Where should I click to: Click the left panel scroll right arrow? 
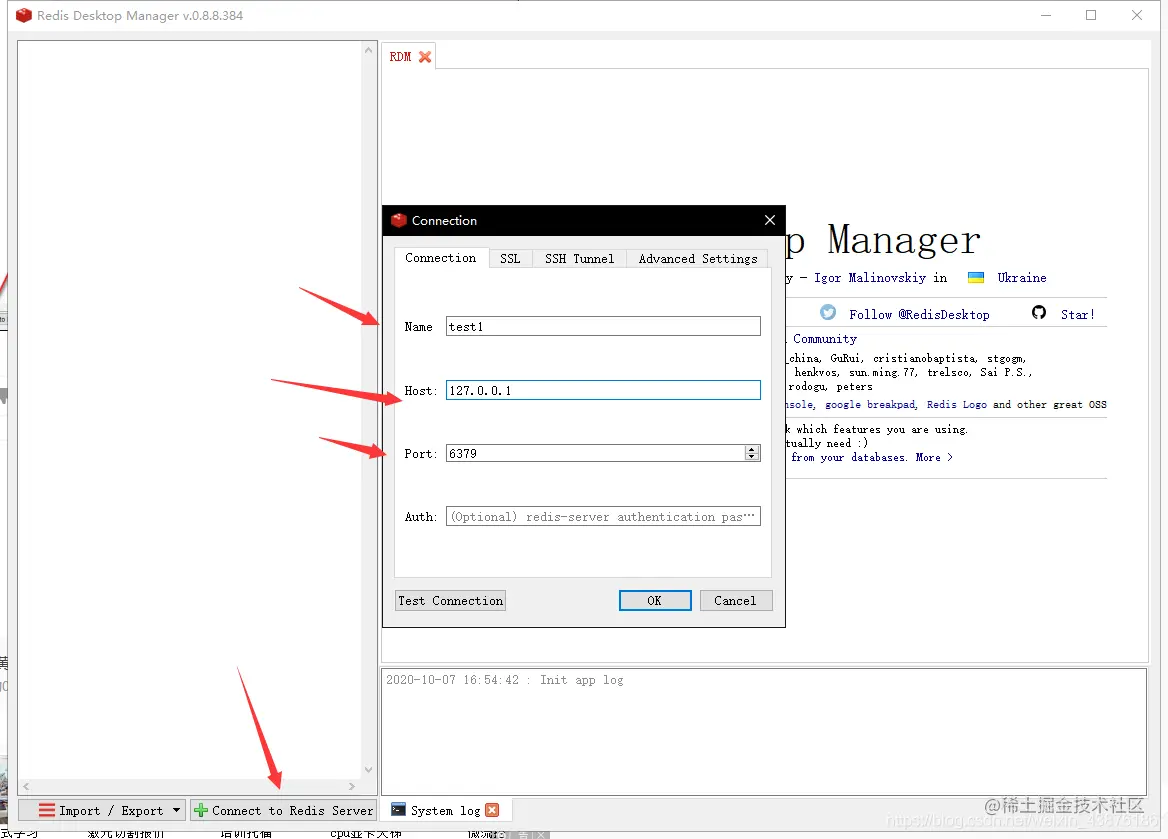point(352,786)
